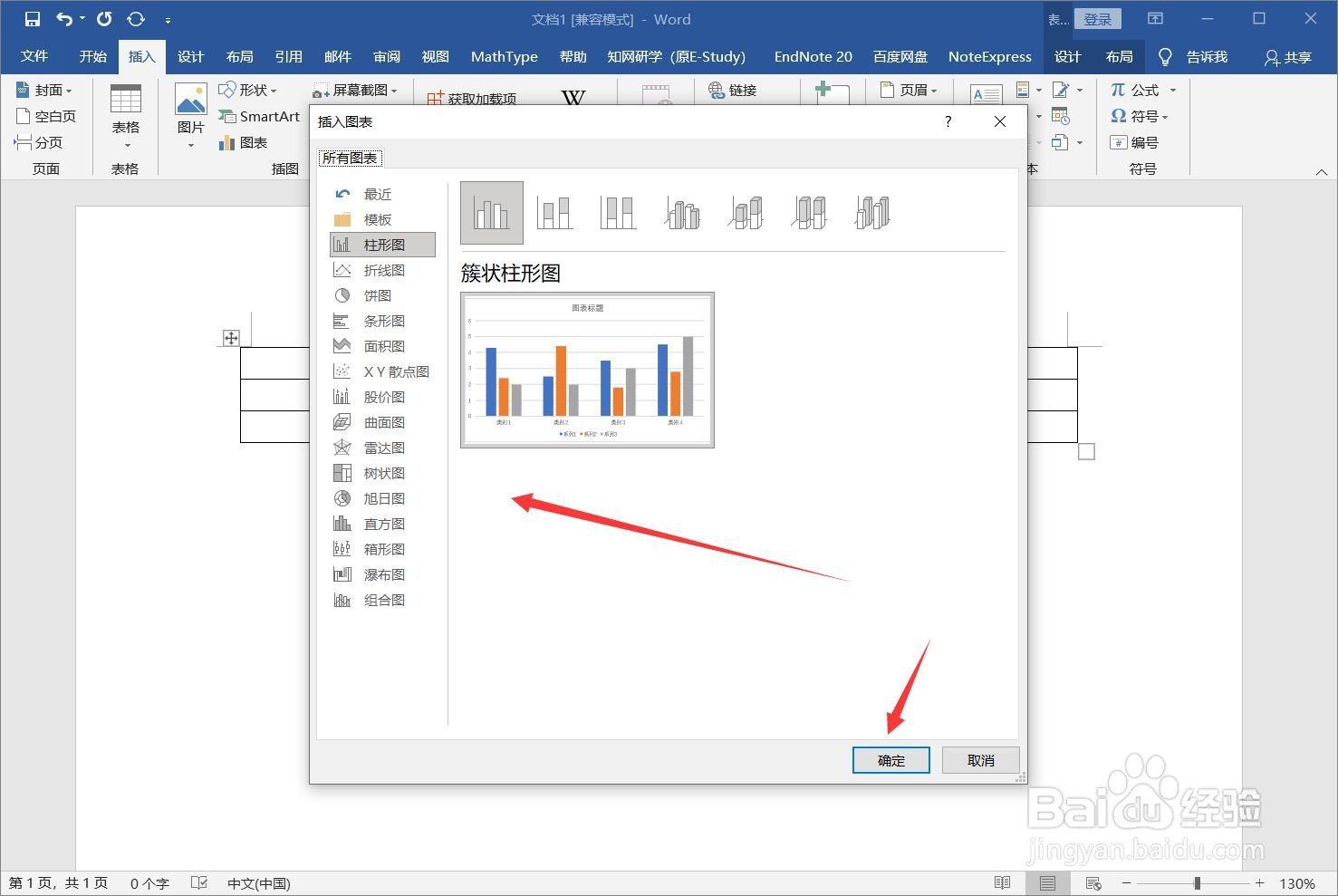Open the proofing check icon in the status bar
1338x896 pixels.
click(x=200, y=883)
